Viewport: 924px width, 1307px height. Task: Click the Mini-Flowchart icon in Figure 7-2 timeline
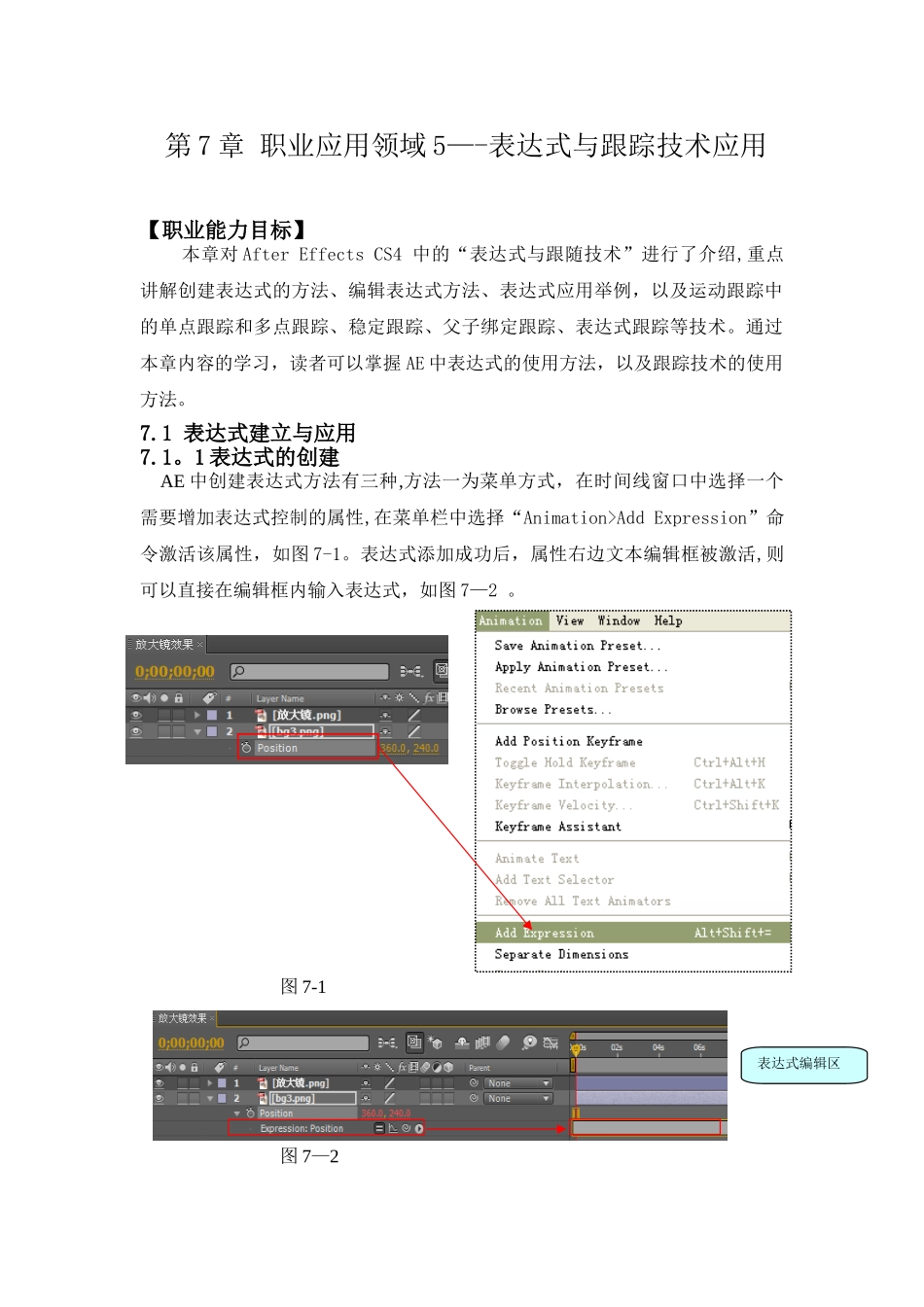click(x=387, y=1042)
